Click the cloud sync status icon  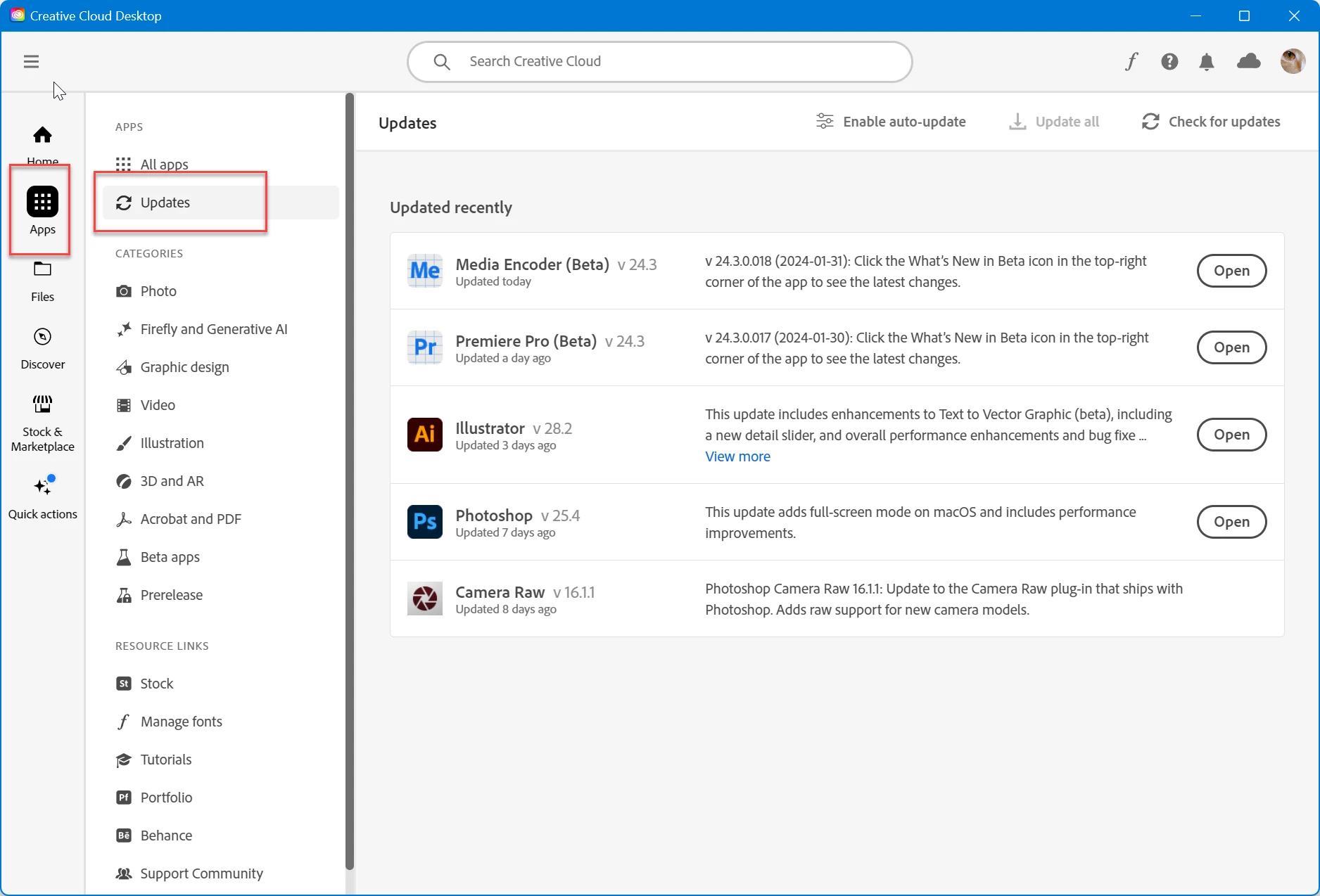[1249, 62]
